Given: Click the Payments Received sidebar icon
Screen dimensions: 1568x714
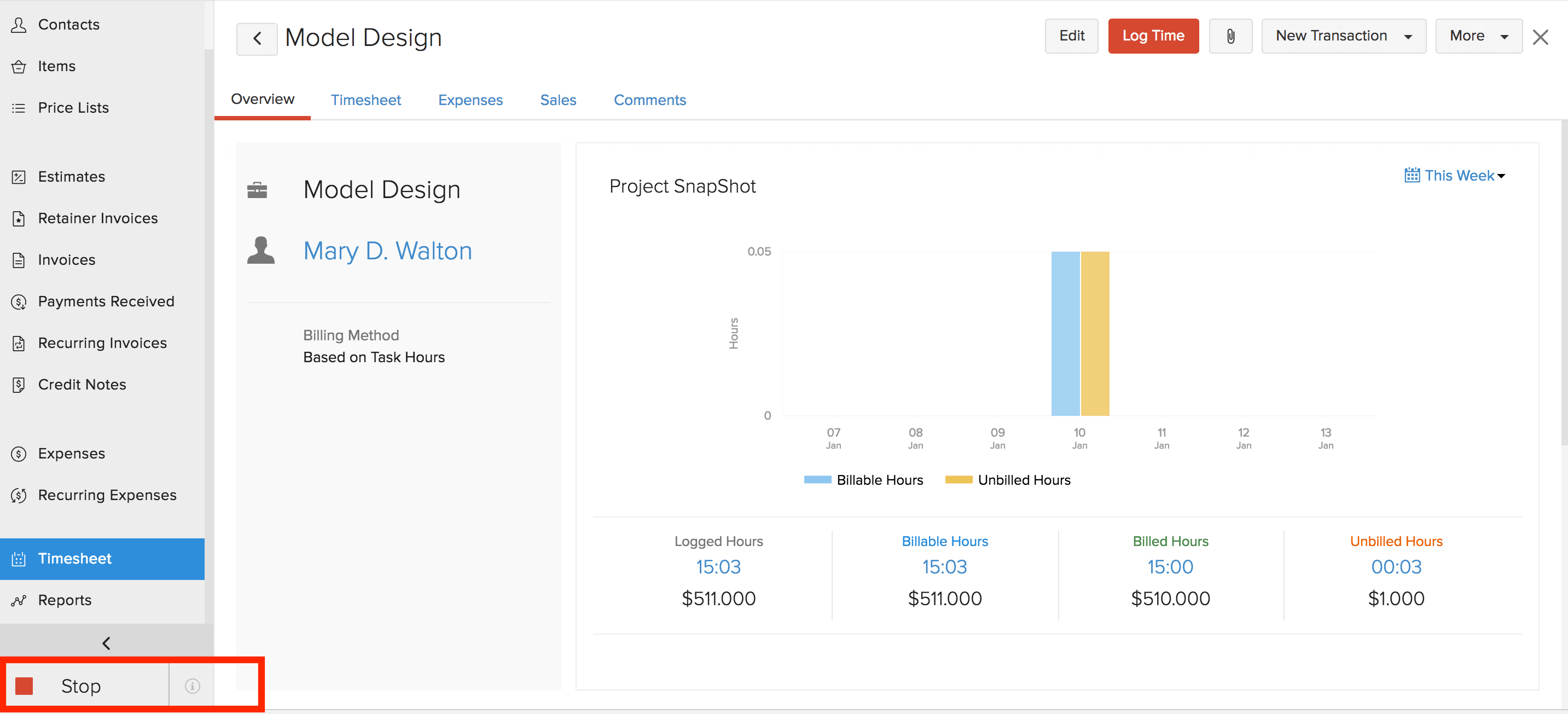Looking at the screenshot, I should click(19, 302).
